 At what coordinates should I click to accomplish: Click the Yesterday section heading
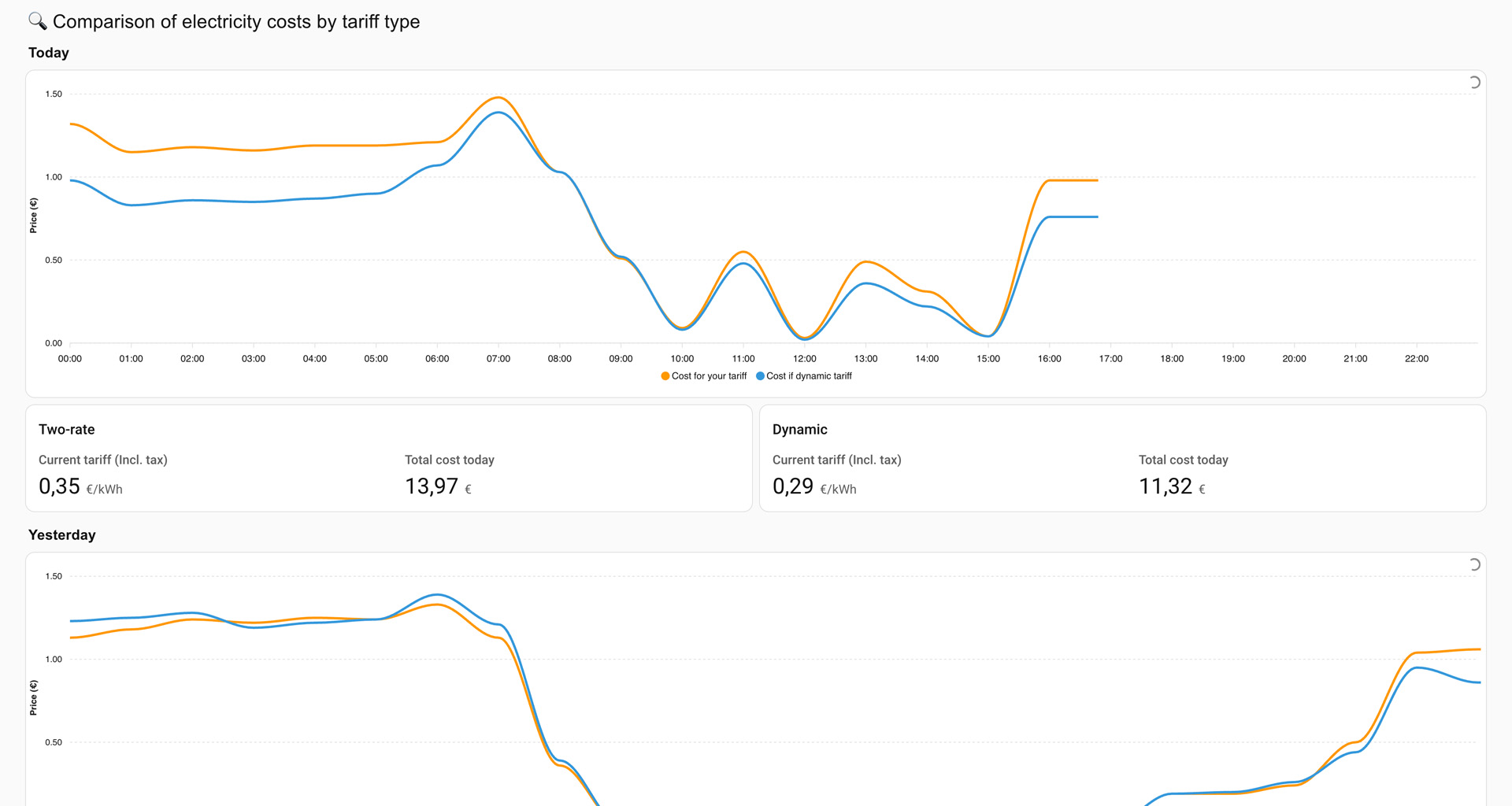62,535
